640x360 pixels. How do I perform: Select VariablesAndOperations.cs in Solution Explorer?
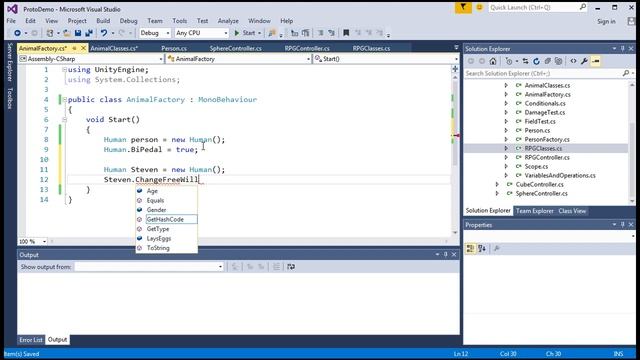coord(560,176)
